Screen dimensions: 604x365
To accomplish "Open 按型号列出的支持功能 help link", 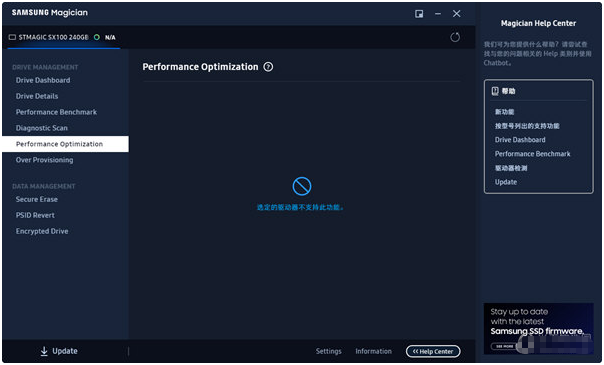I will [x=527, y=126].
